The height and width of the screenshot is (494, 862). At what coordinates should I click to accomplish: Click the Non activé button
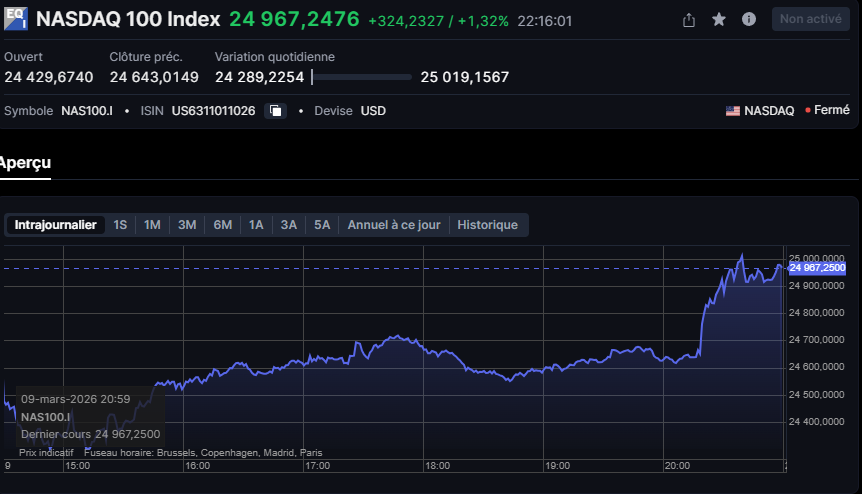810,19
